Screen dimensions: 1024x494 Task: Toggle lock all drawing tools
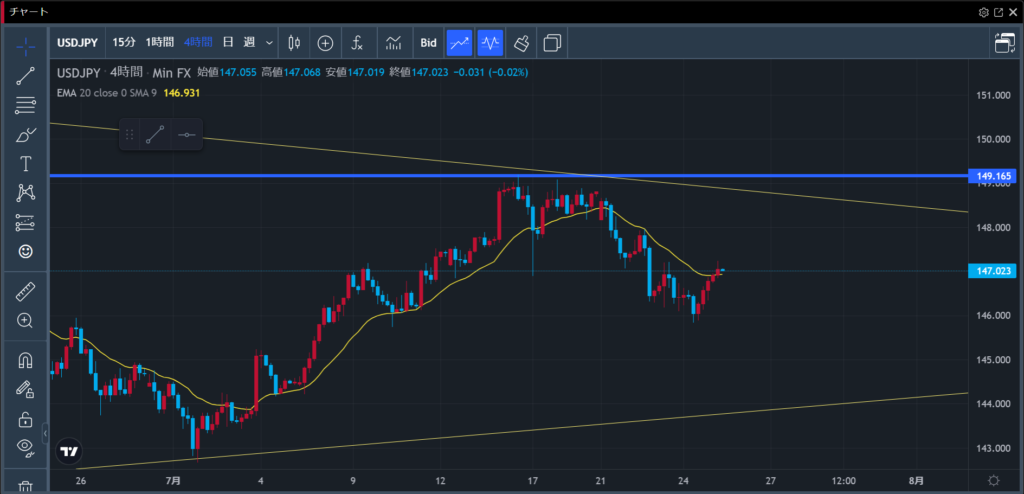(25, 419)
